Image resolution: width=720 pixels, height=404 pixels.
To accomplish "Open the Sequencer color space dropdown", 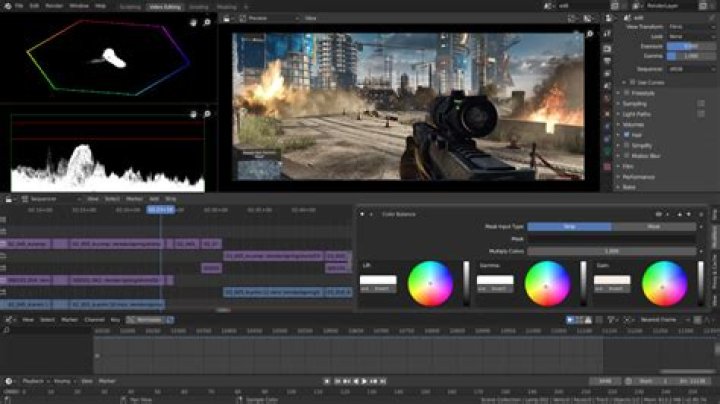I will (691, 69).
